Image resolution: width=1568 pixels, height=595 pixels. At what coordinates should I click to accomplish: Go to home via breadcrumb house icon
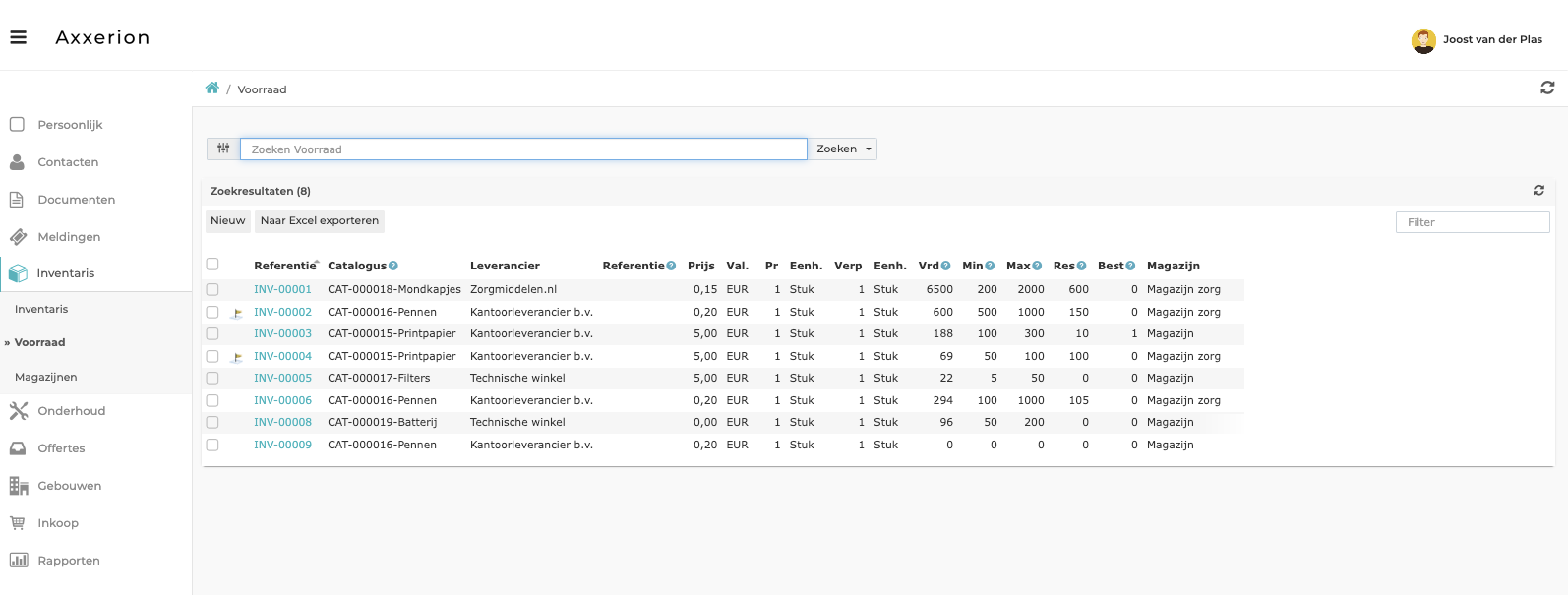[x=211, y=89]
